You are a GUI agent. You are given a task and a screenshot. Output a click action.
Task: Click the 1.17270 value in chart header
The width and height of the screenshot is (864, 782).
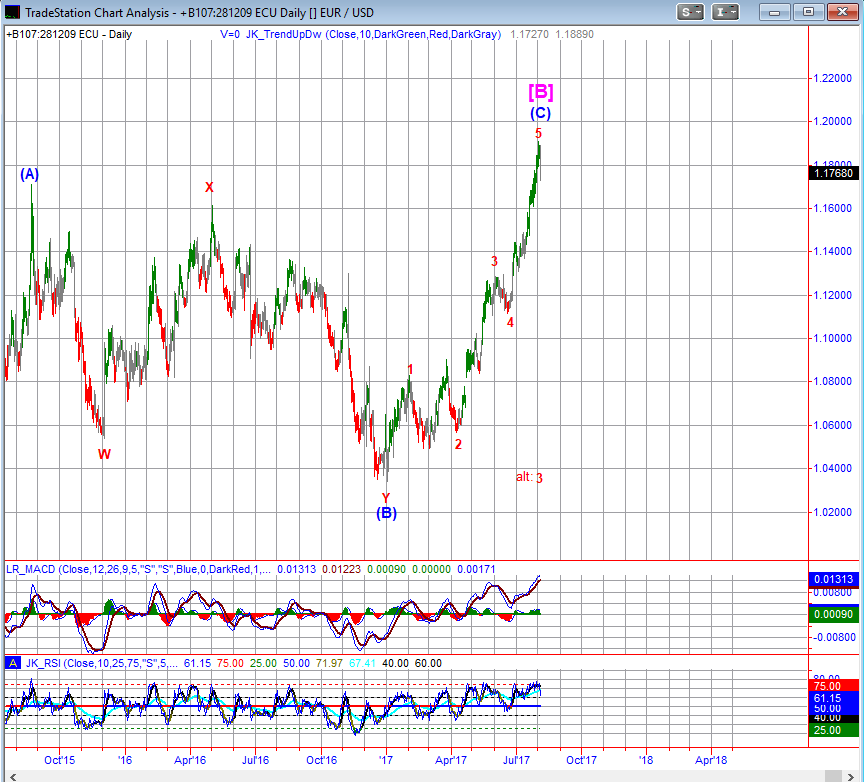click(x=530, y=34)
